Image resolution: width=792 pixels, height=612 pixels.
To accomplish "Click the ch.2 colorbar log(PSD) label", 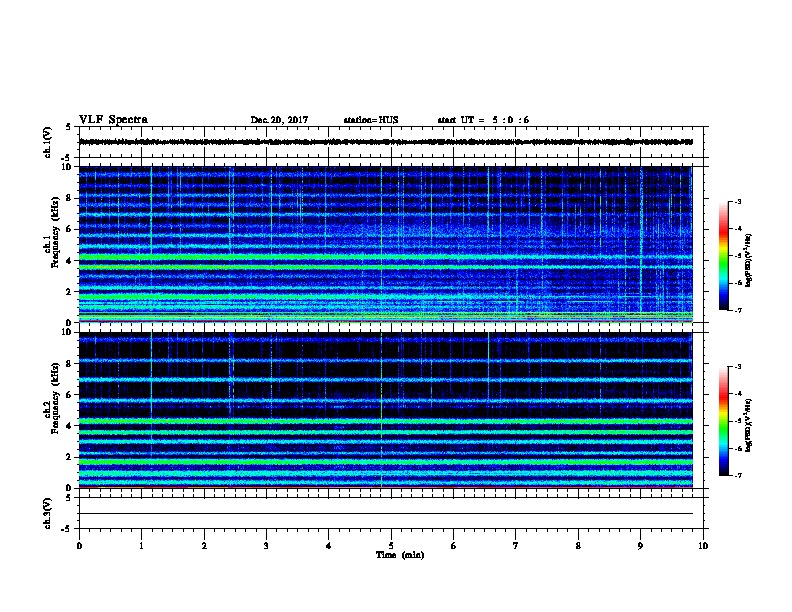I will [x=749, y=425].
